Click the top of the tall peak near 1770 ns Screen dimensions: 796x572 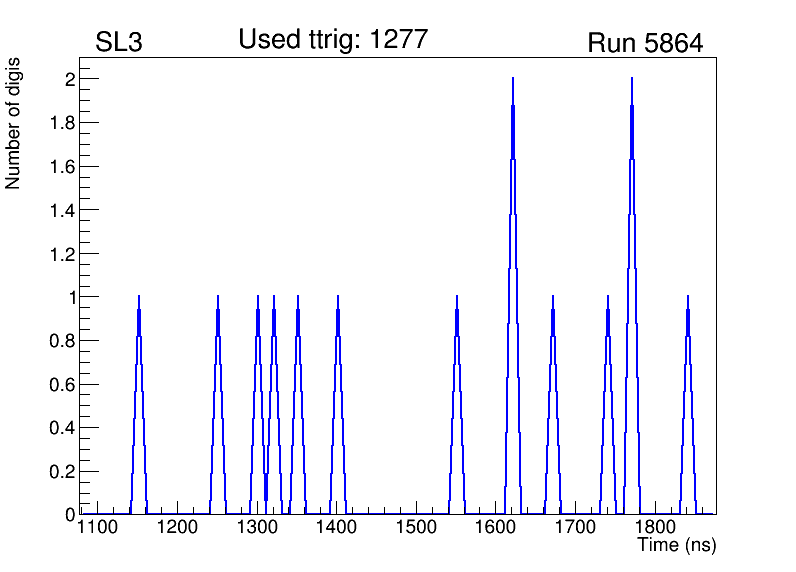[x=632, y=79]
